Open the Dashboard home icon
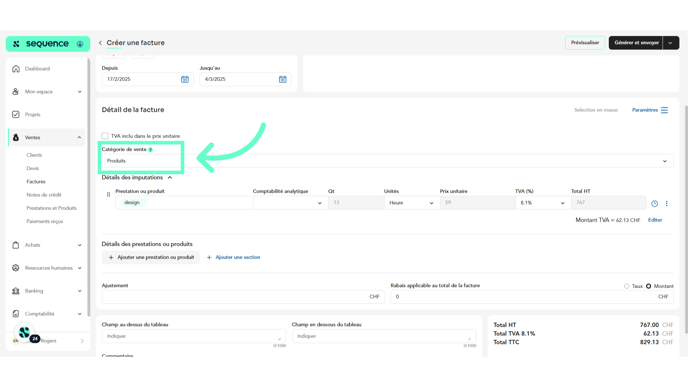The height and width of the screenshot is (387, 688). coord(16,68)
